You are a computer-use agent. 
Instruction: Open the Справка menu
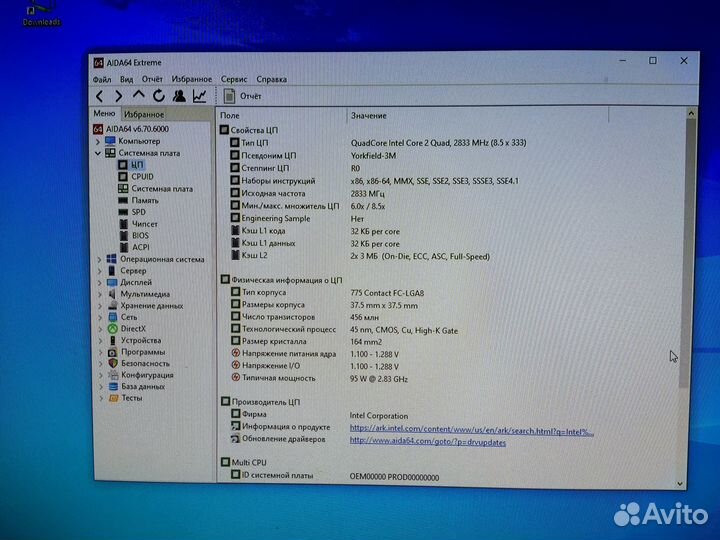272,79
